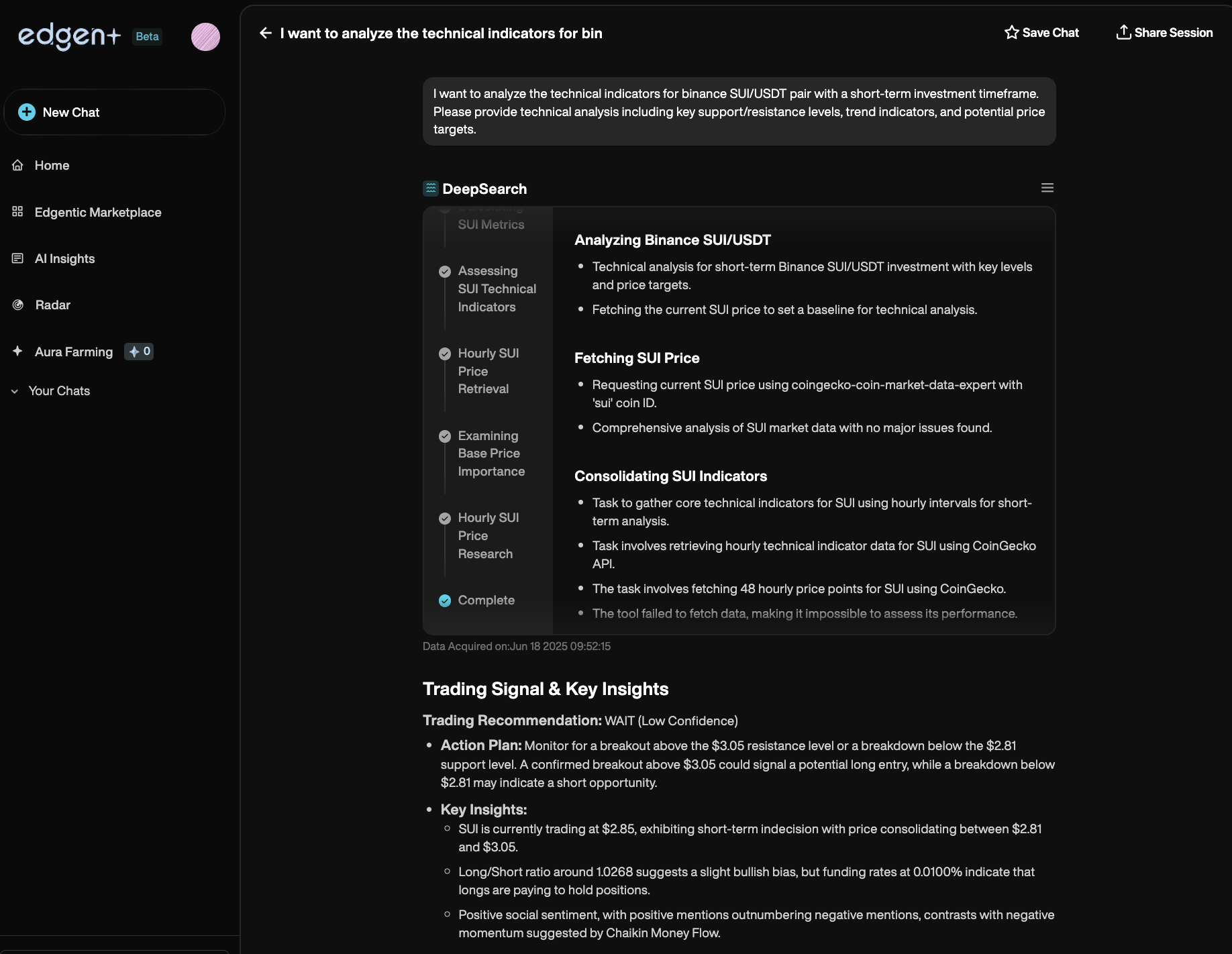The image size is (1232, 954).
Task: Open AI Insights page
Action: point(64,258)
